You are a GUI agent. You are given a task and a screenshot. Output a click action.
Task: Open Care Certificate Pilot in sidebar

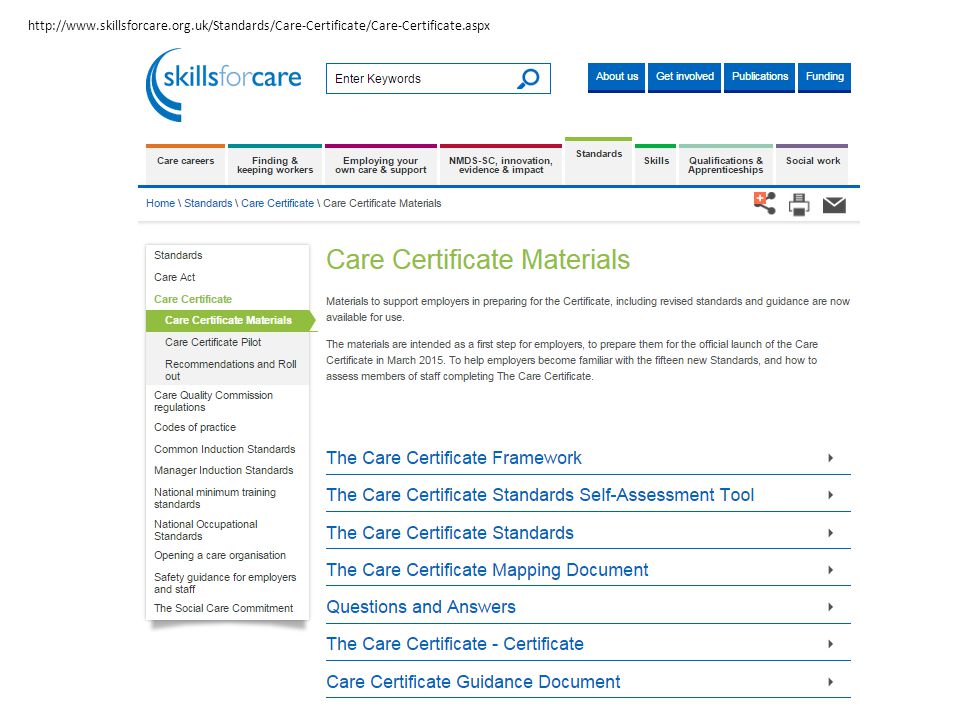coord(213,342)
